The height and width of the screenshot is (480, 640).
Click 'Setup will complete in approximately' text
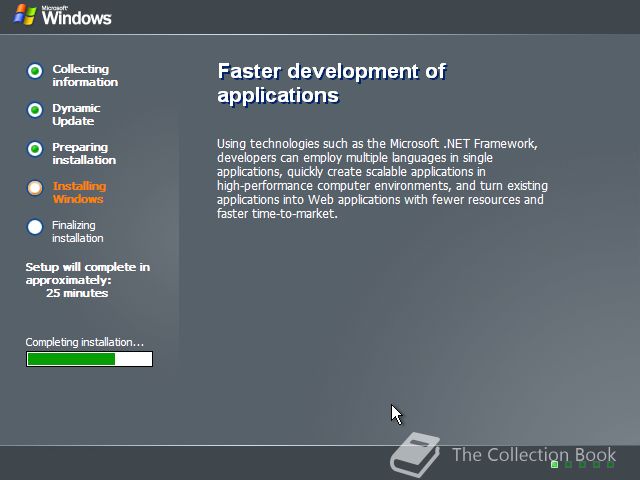pos(88,273)
